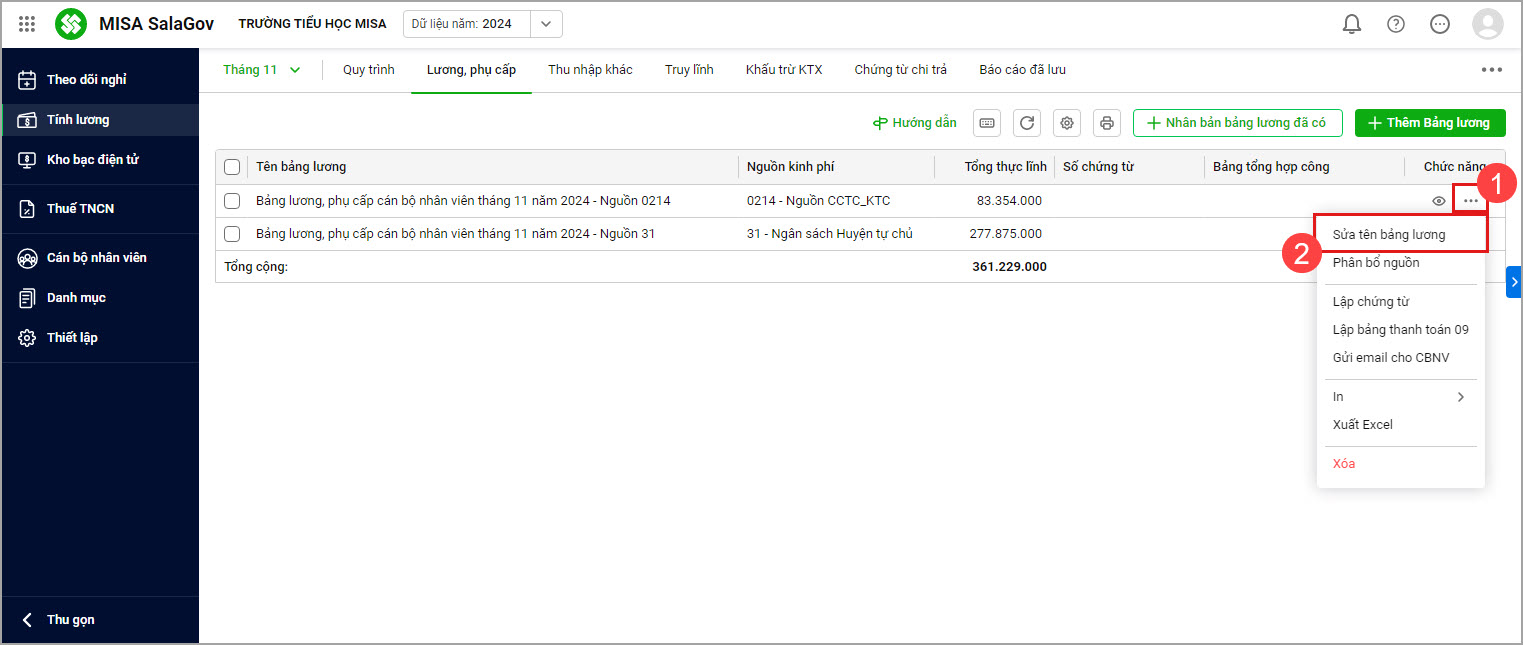Open table settings gear icon
Viewport: 1523px width, 645px height.
tap(1067, 123)
